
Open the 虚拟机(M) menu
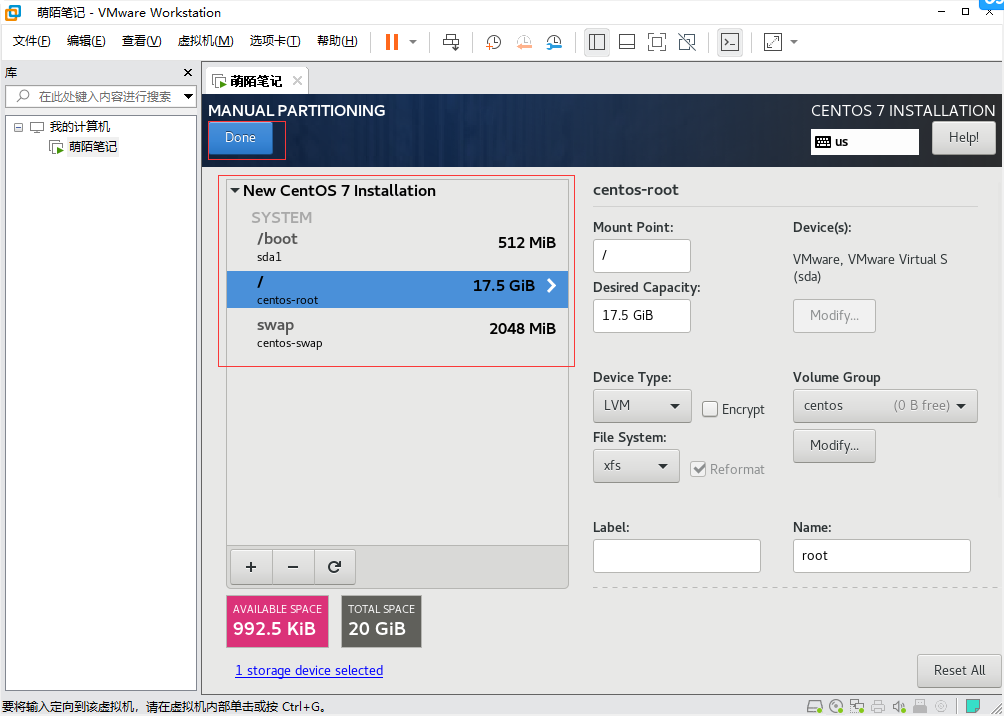(206, 41)
